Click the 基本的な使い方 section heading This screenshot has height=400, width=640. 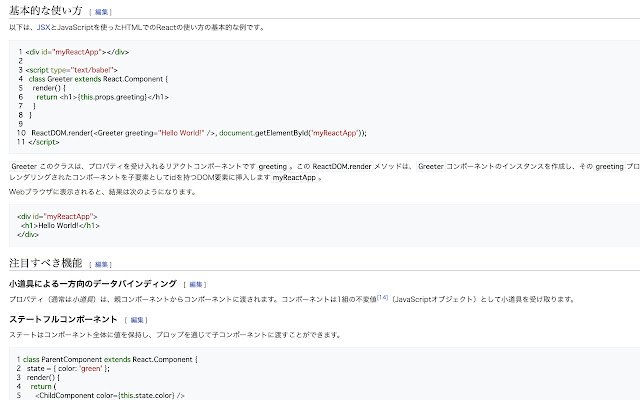(x=46, y=10)
